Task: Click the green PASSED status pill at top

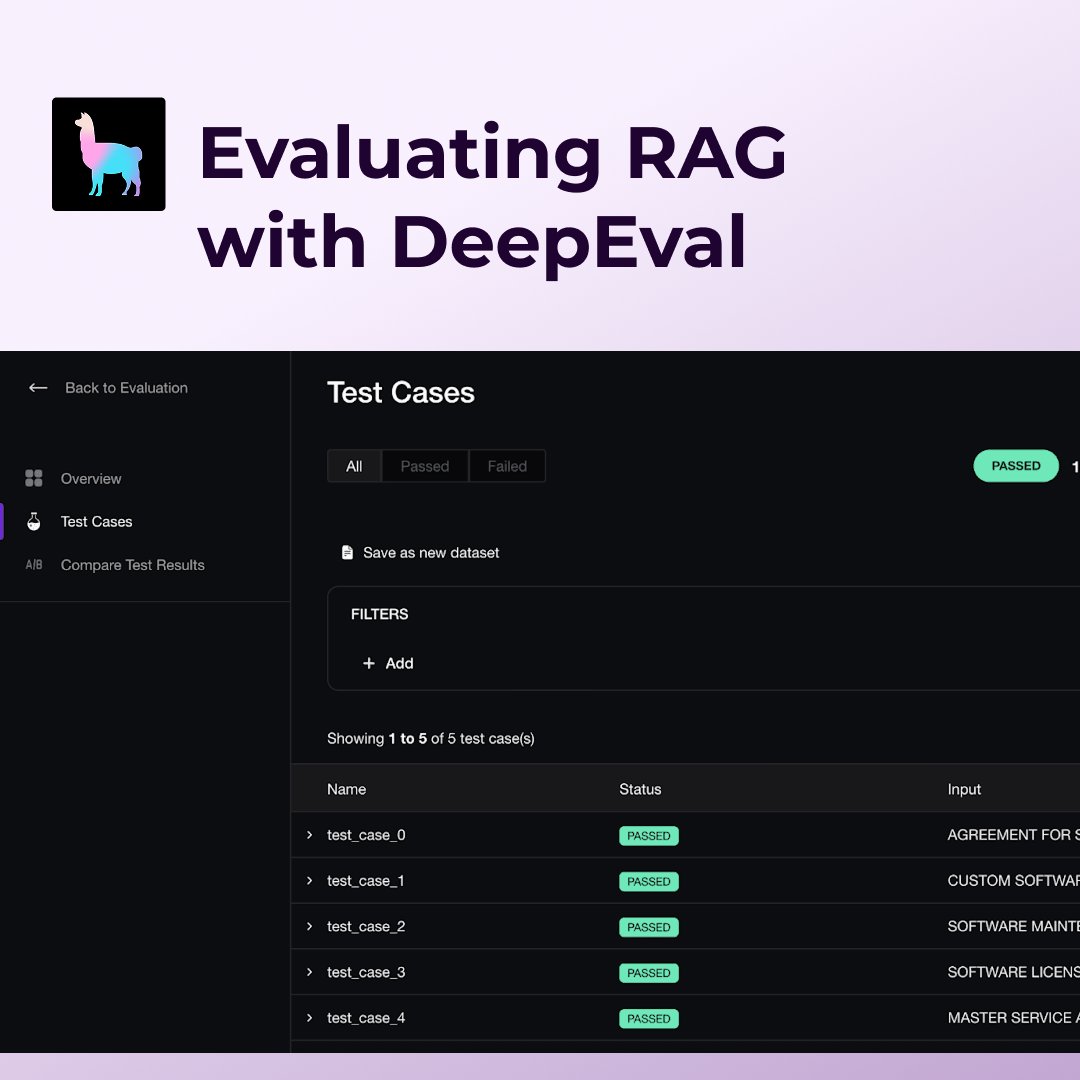Action: tap(1016, 466)
